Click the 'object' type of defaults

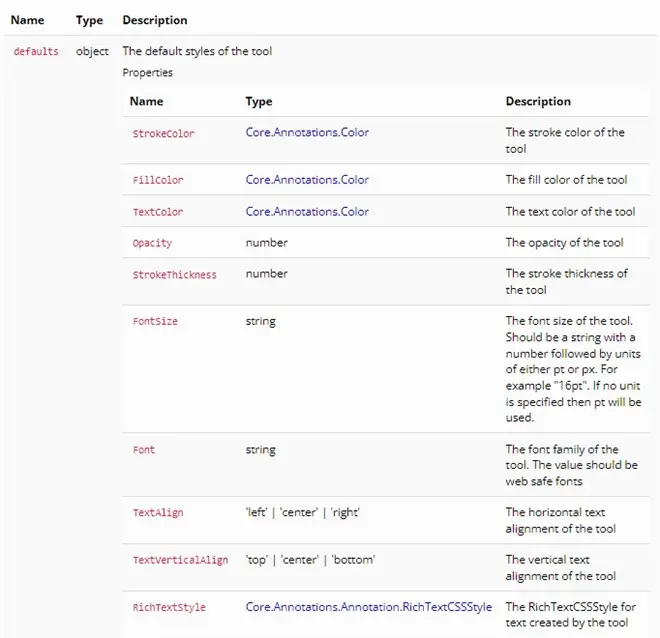92,51
